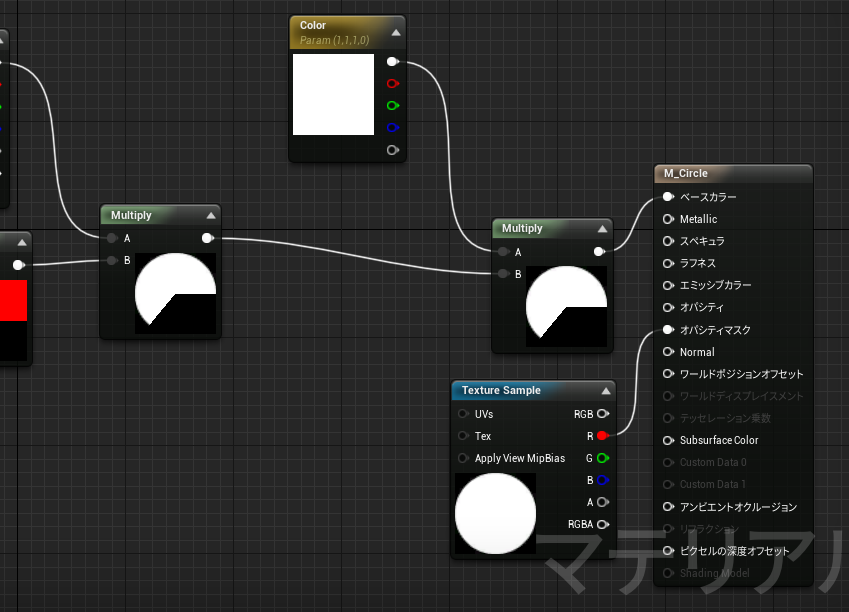Click output pin of right Multiply node

[598, 251]
